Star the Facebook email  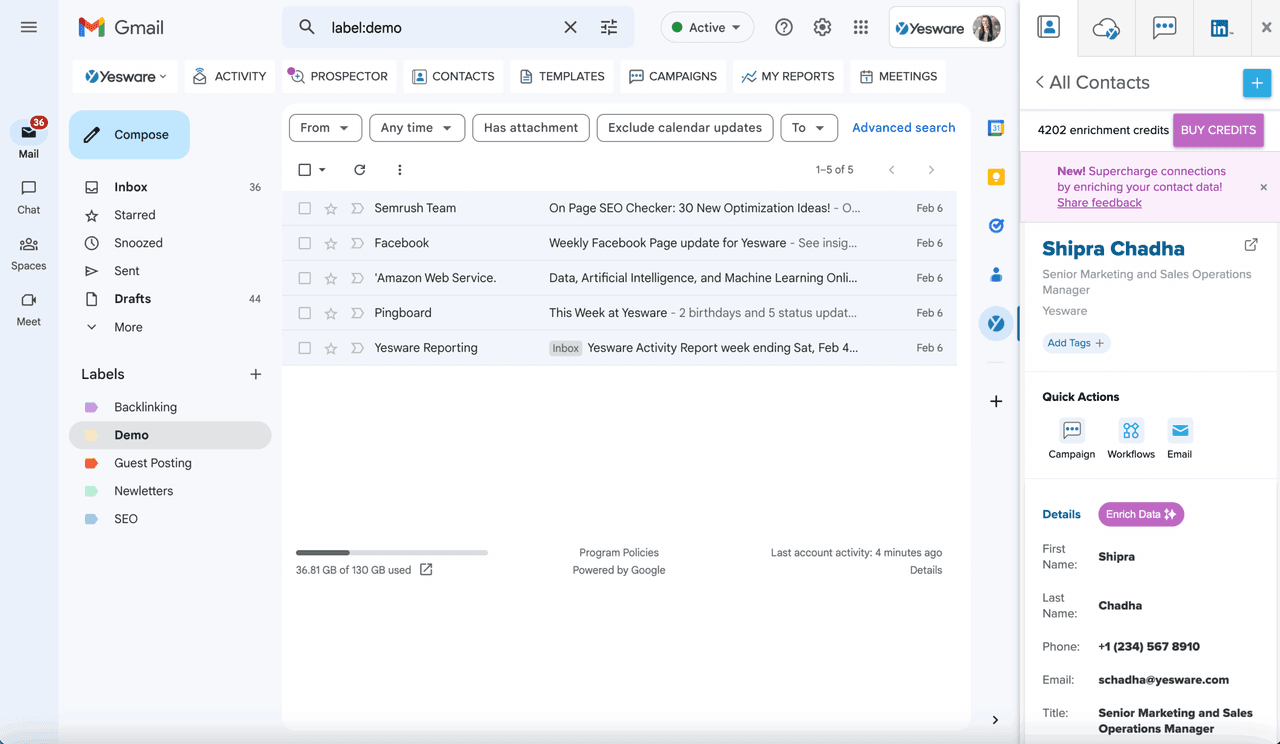(x=330, y=242)
